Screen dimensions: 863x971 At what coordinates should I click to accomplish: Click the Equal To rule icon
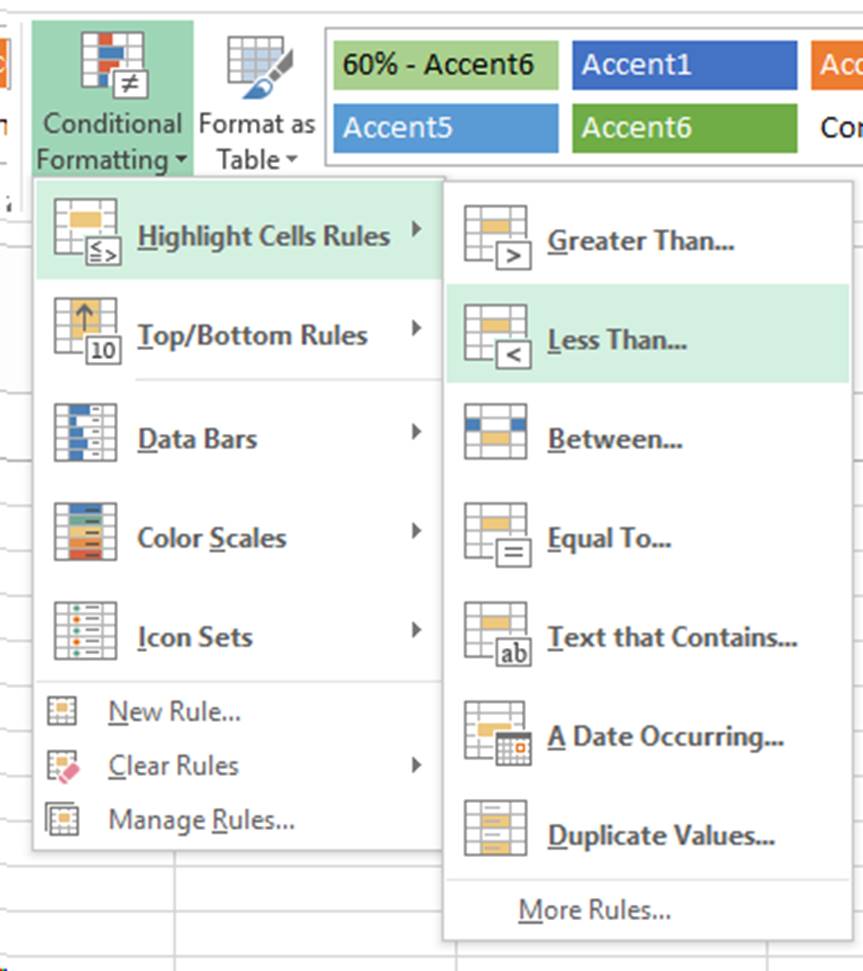(x=498, y=535)
